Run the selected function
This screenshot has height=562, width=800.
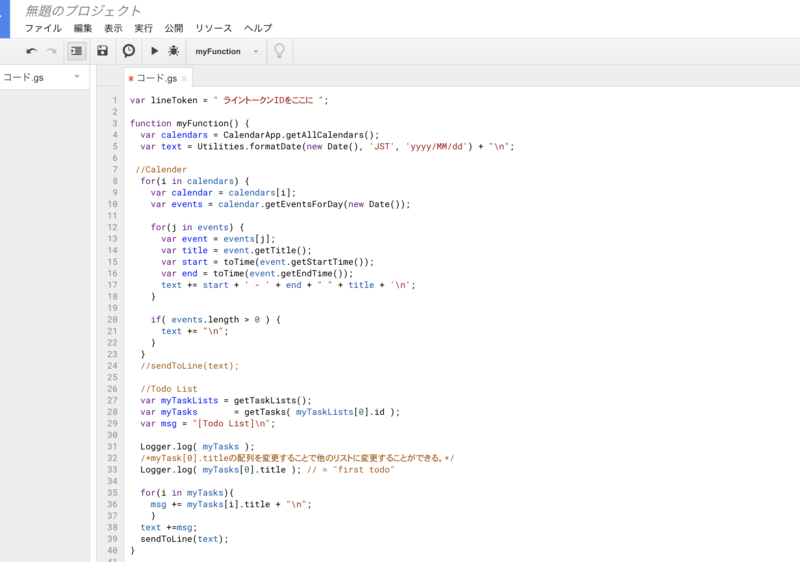154,50
